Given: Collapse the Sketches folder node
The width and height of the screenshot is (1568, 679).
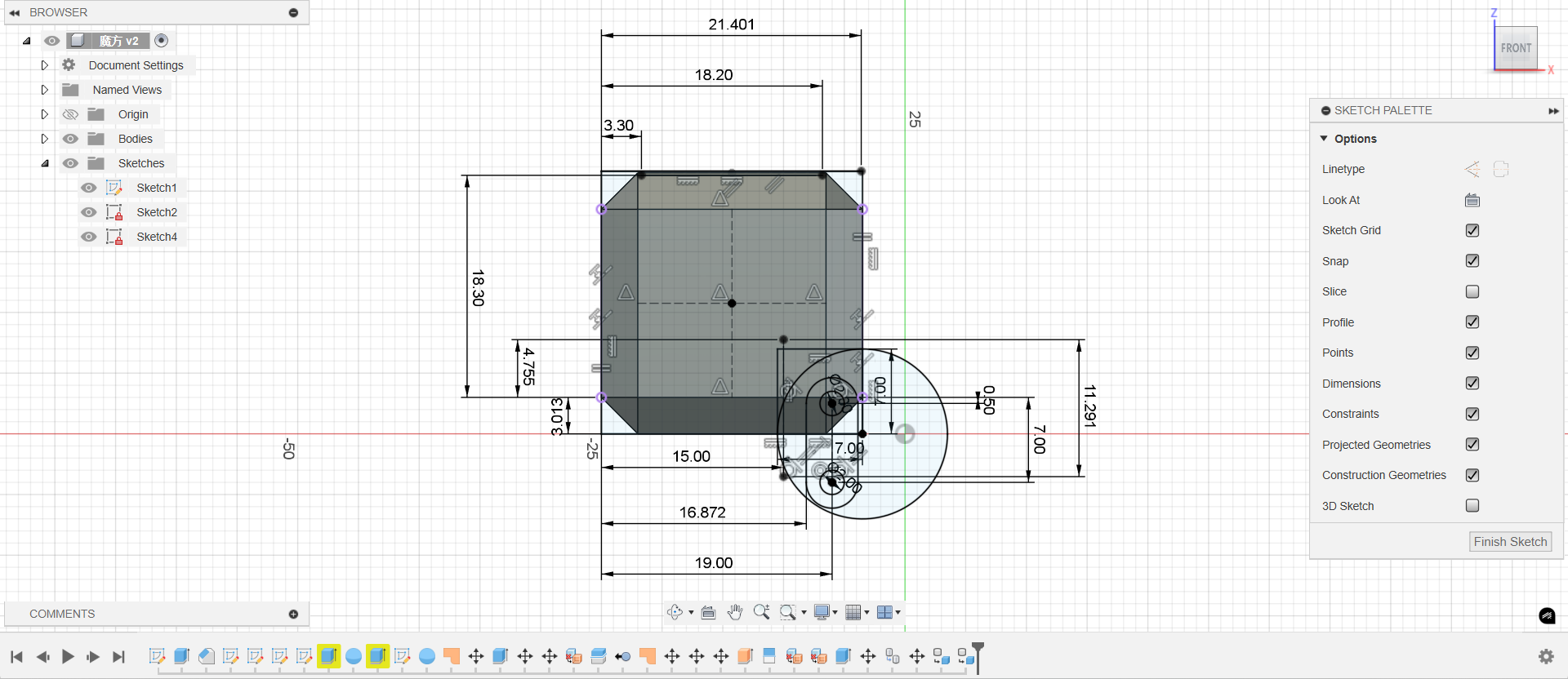Looking at the screenshot, I should 45,163.
